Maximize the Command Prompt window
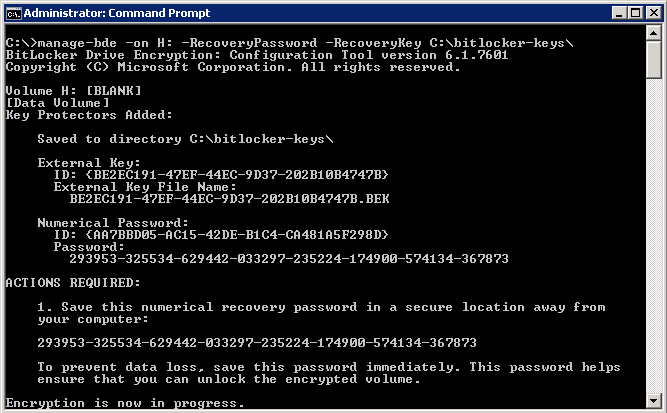Image resolution: width=667 pixels, height=413 pixels. (x=635, y=13)
